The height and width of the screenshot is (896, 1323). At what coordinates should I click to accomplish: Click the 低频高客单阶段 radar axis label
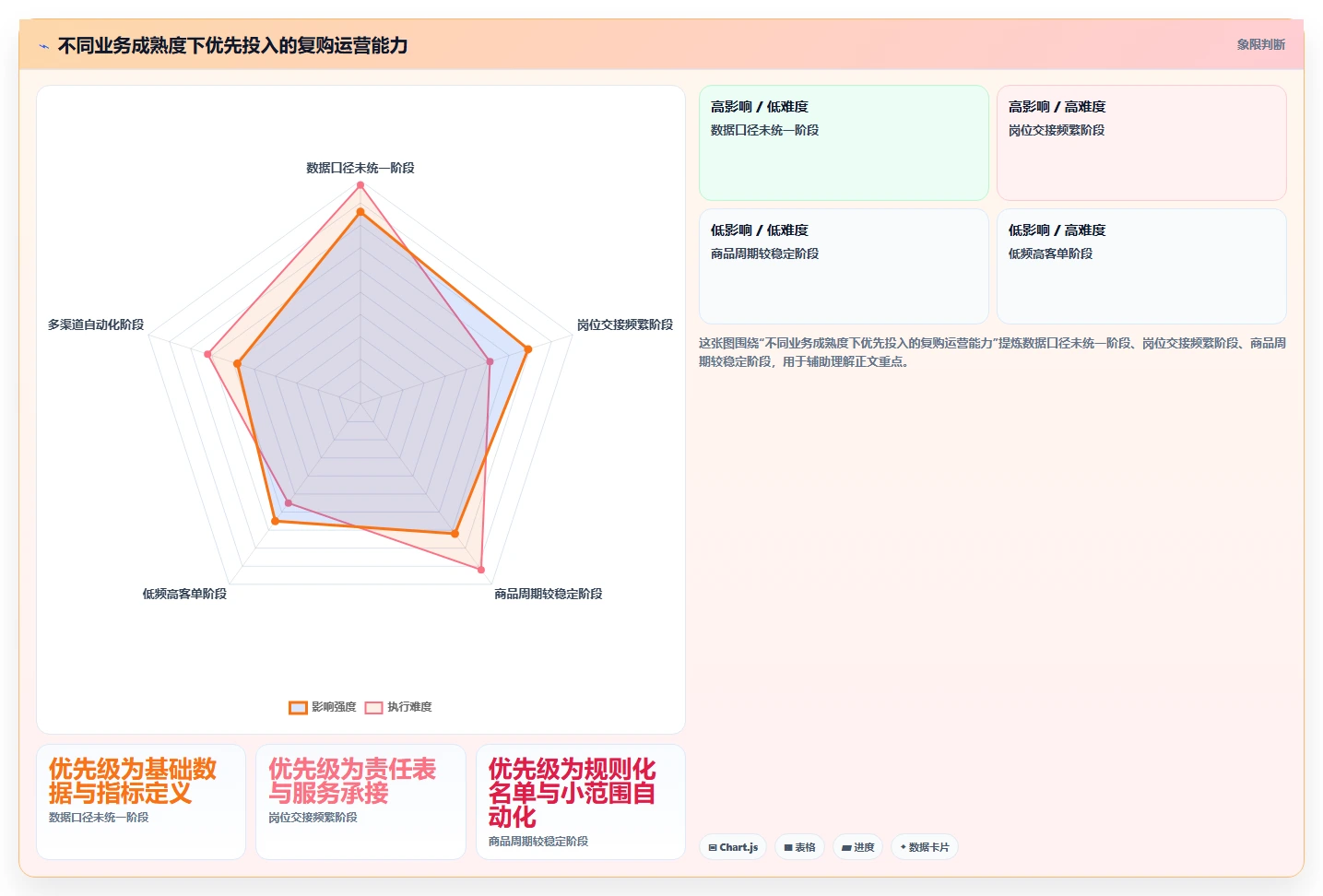(x=184, y=594)
